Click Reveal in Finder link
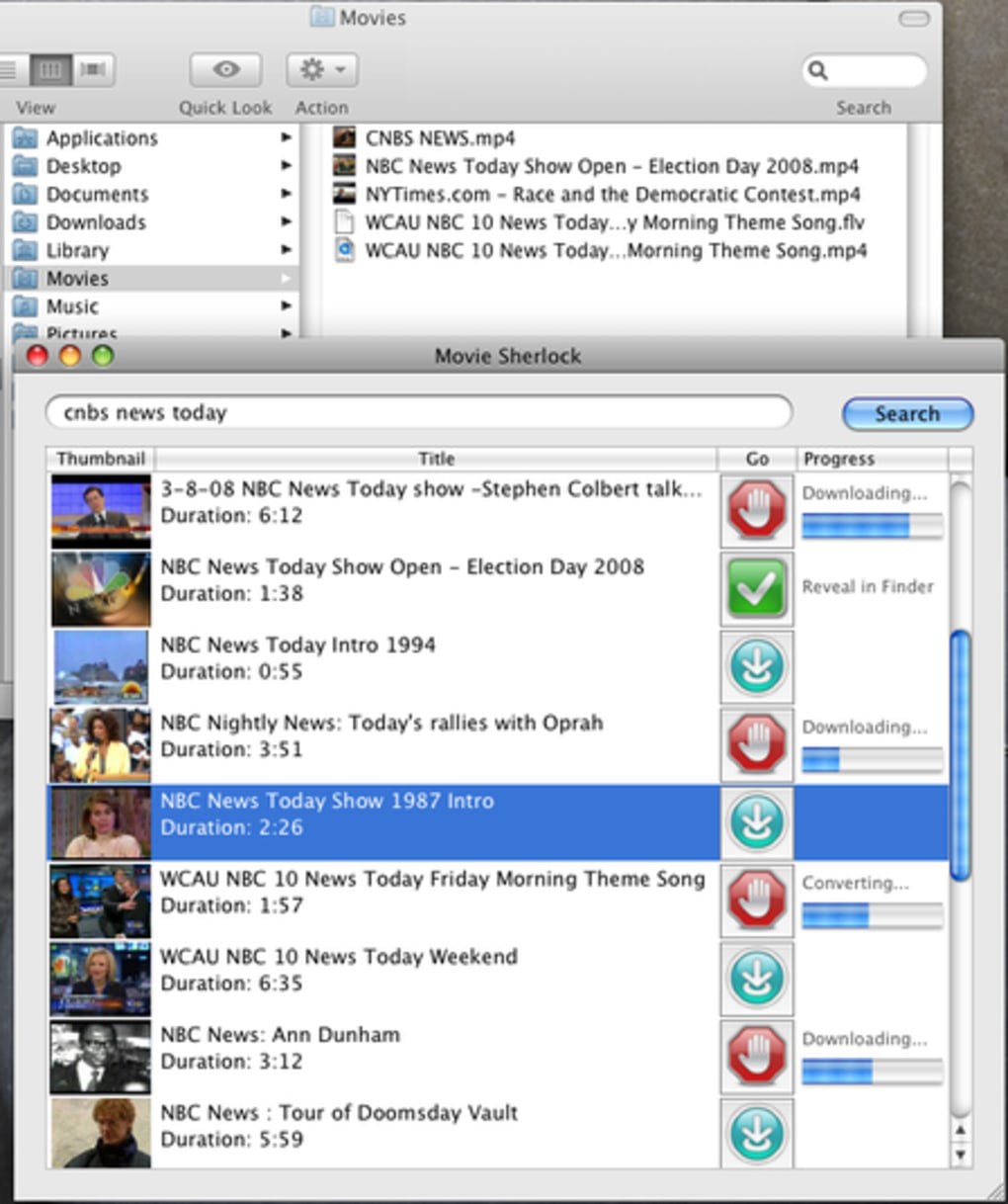 [x=868, y=586]
